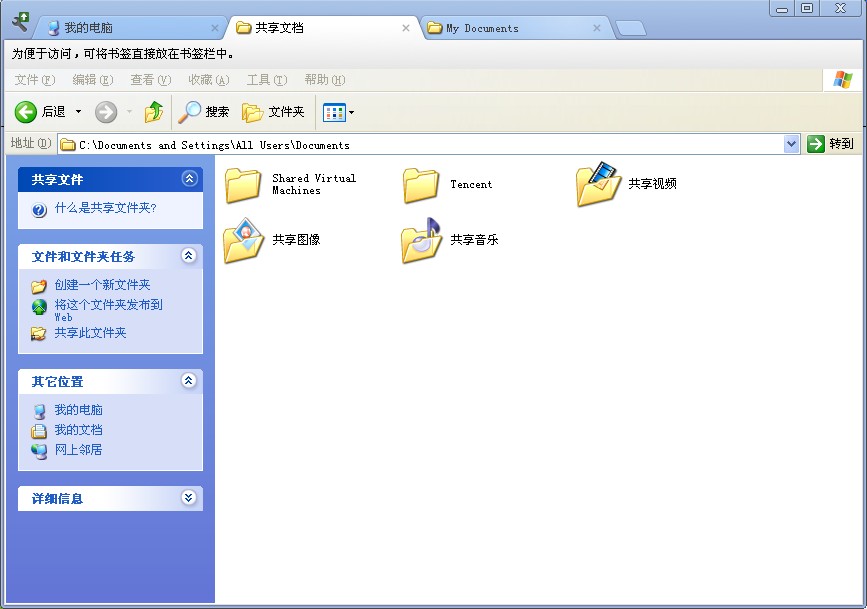Open the address bar dropdown arrow
This screenshot has height=609, width=867.
pos(791,144)
